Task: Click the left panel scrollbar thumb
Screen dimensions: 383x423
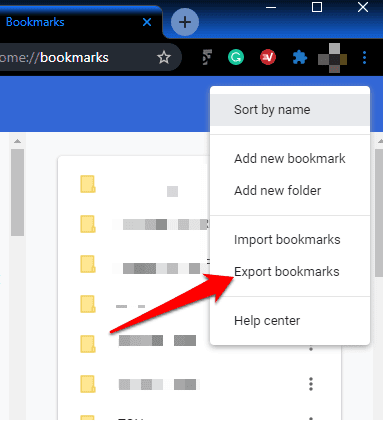Action: pyautogui.click(x=17, y=192)
